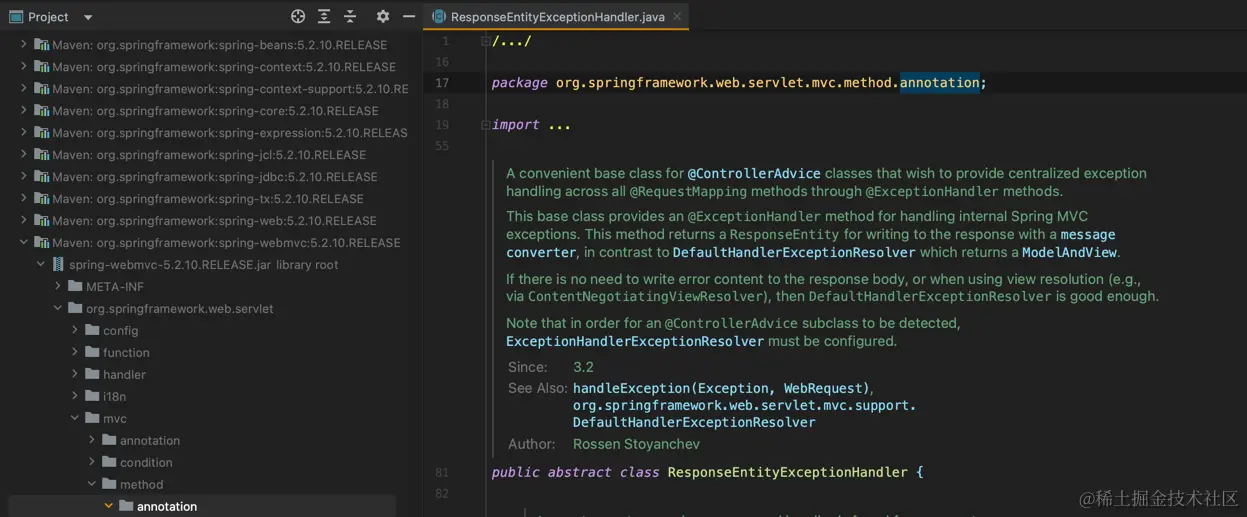Collapse org.springframework.web.servlet package
Viewport: 1247px width, 517px height.
[x=58, y=308]
